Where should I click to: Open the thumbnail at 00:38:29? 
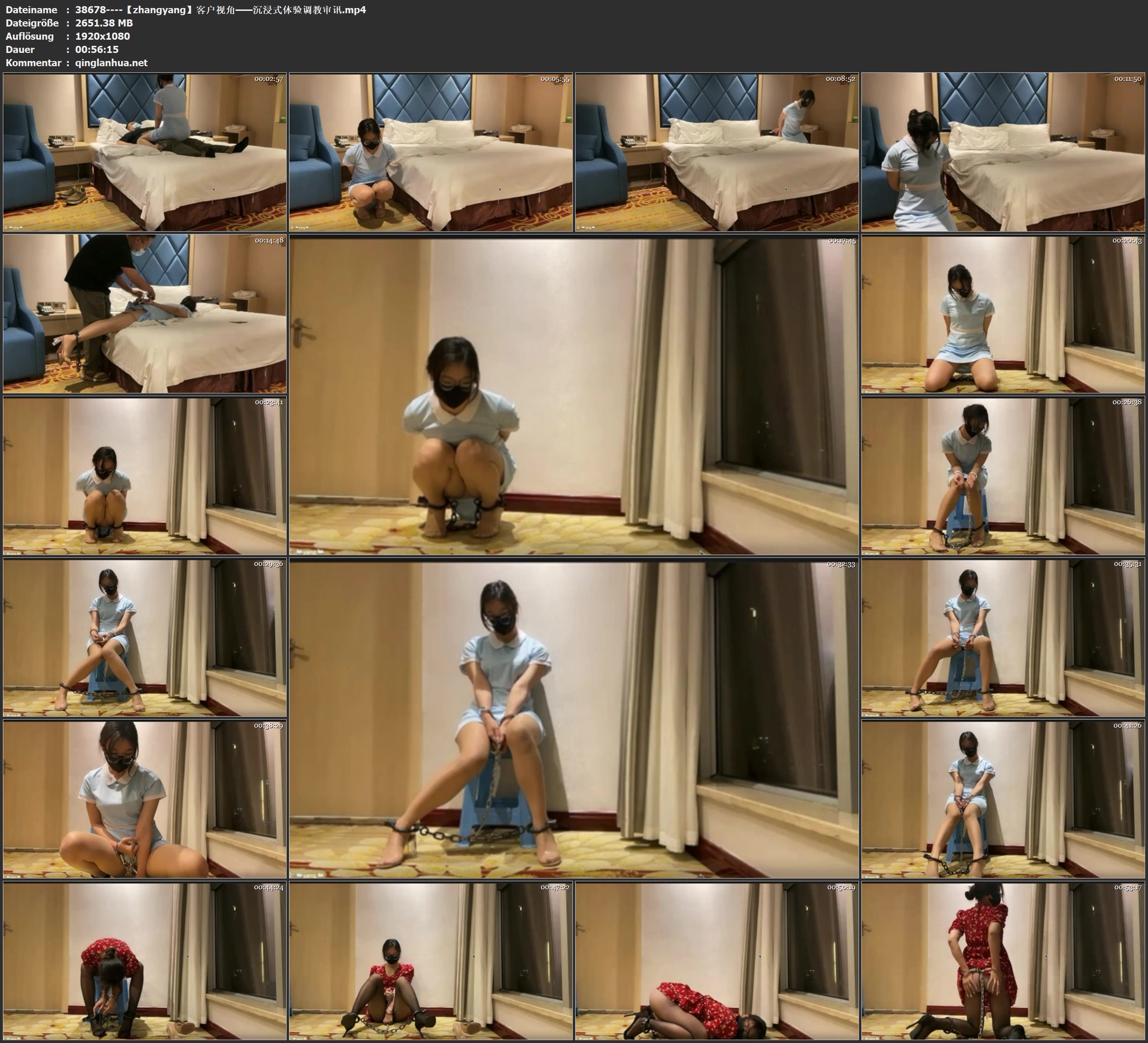[145, 799]
